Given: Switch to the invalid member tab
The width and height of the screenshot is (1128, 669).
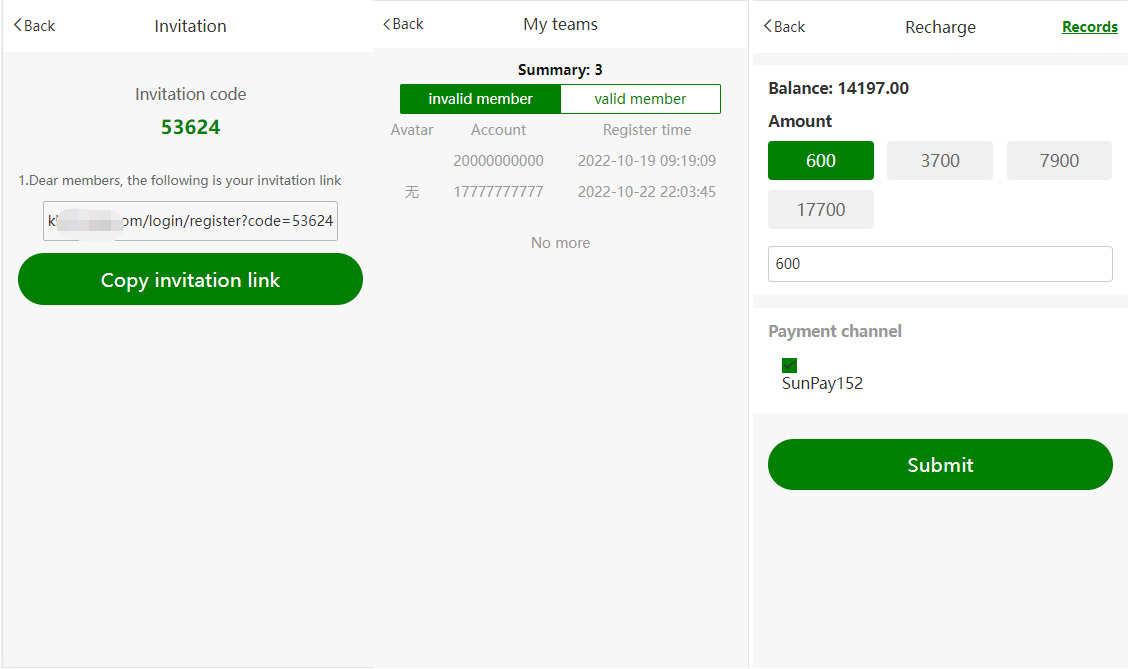Looking at the screenshot, I should [480, 99].
